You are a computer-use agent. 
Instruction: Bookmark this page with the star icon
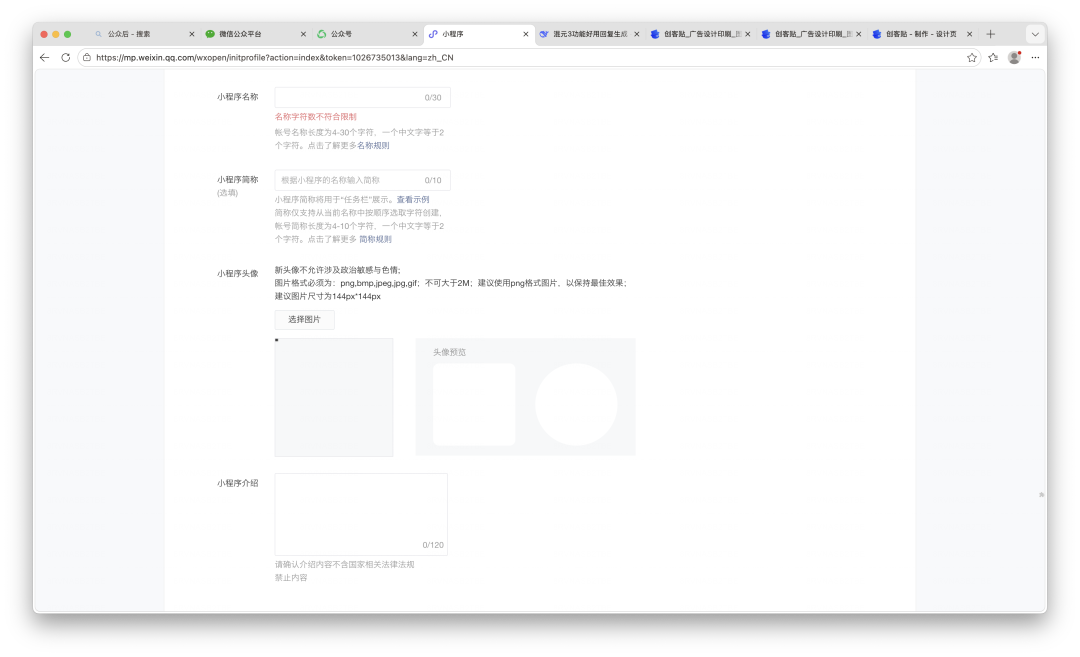click(972, 58)
